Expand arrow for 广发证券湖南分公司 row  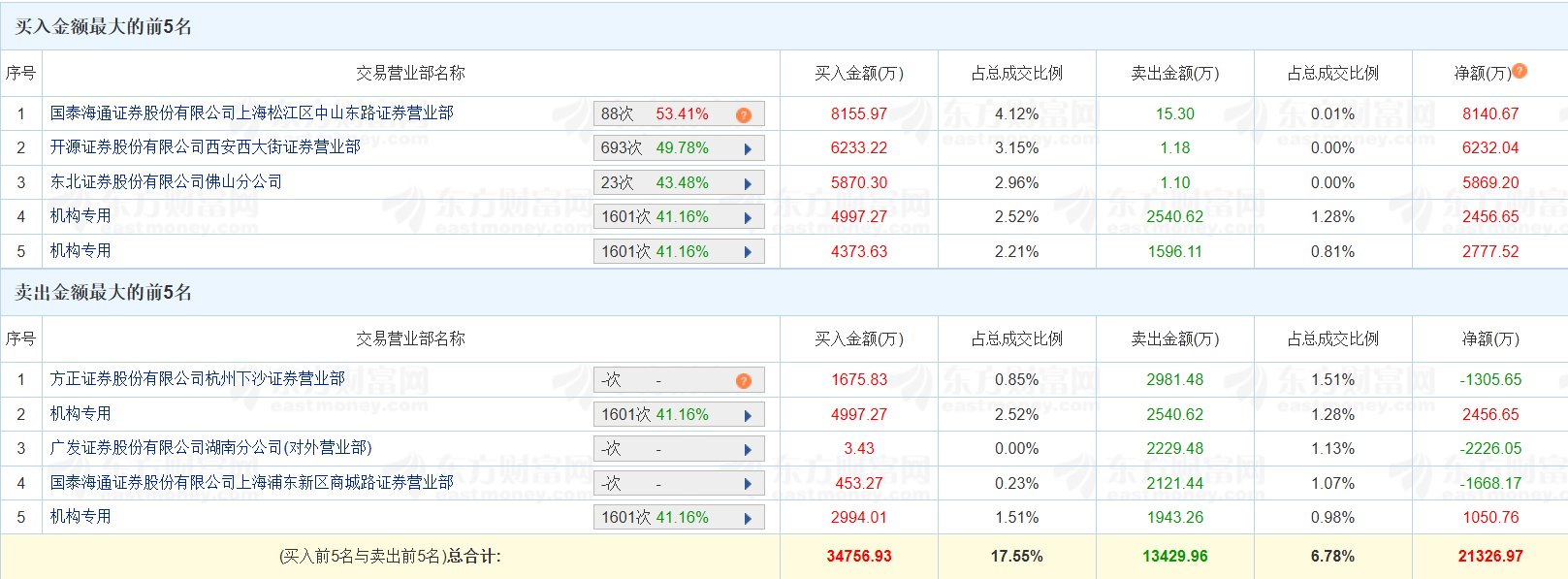748,449
